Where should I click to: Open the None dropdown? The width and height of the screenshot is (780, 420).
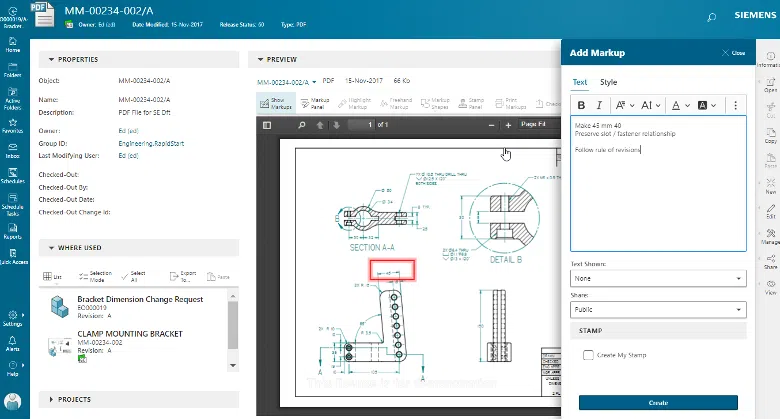(658, 279)
